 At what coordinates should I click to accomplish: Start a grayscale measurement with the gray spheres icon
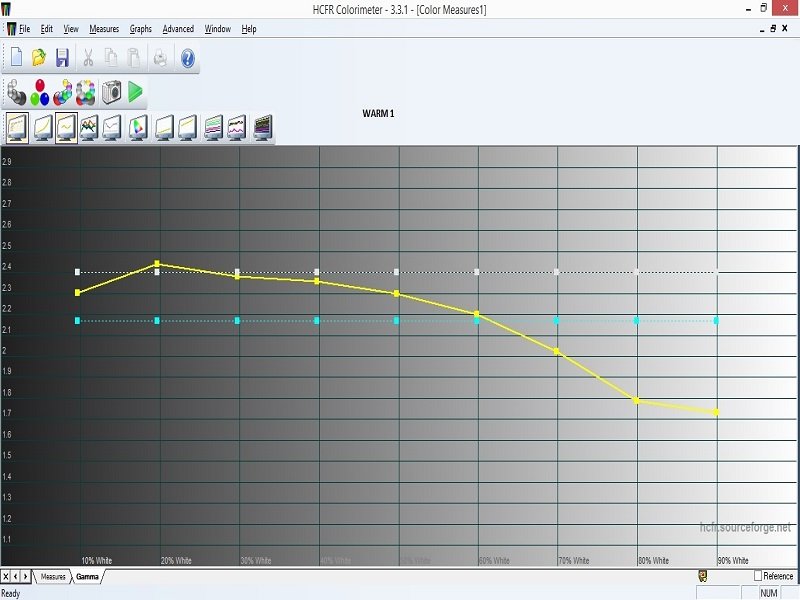pos(17,91)
